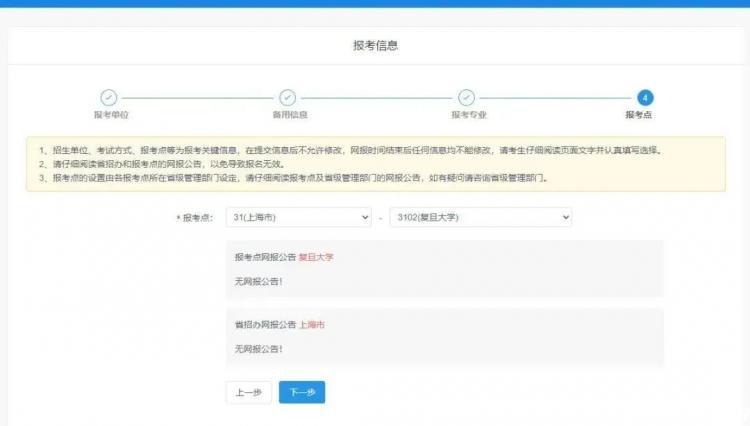Click the 报考单位 step checkmark icon
The height and width of the screenshot is (426, 750).
109,98
